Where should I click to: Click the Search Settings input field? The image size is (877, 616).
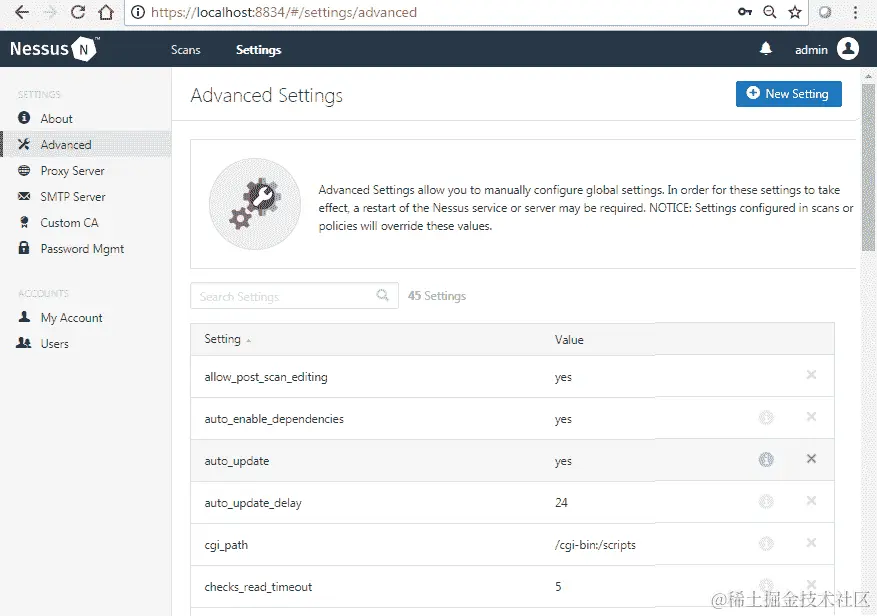tap(294, 295)
